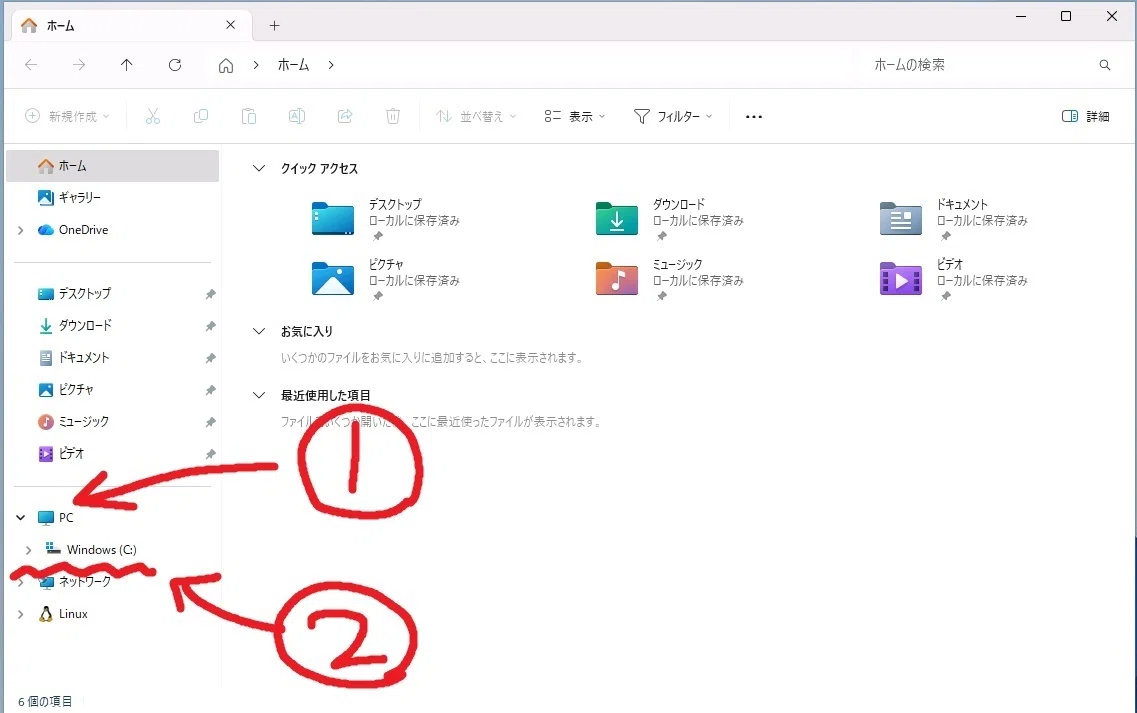1137x713 pixels.
Task: Collapse the 最近使用した項目 section
Action: (259, 395)
